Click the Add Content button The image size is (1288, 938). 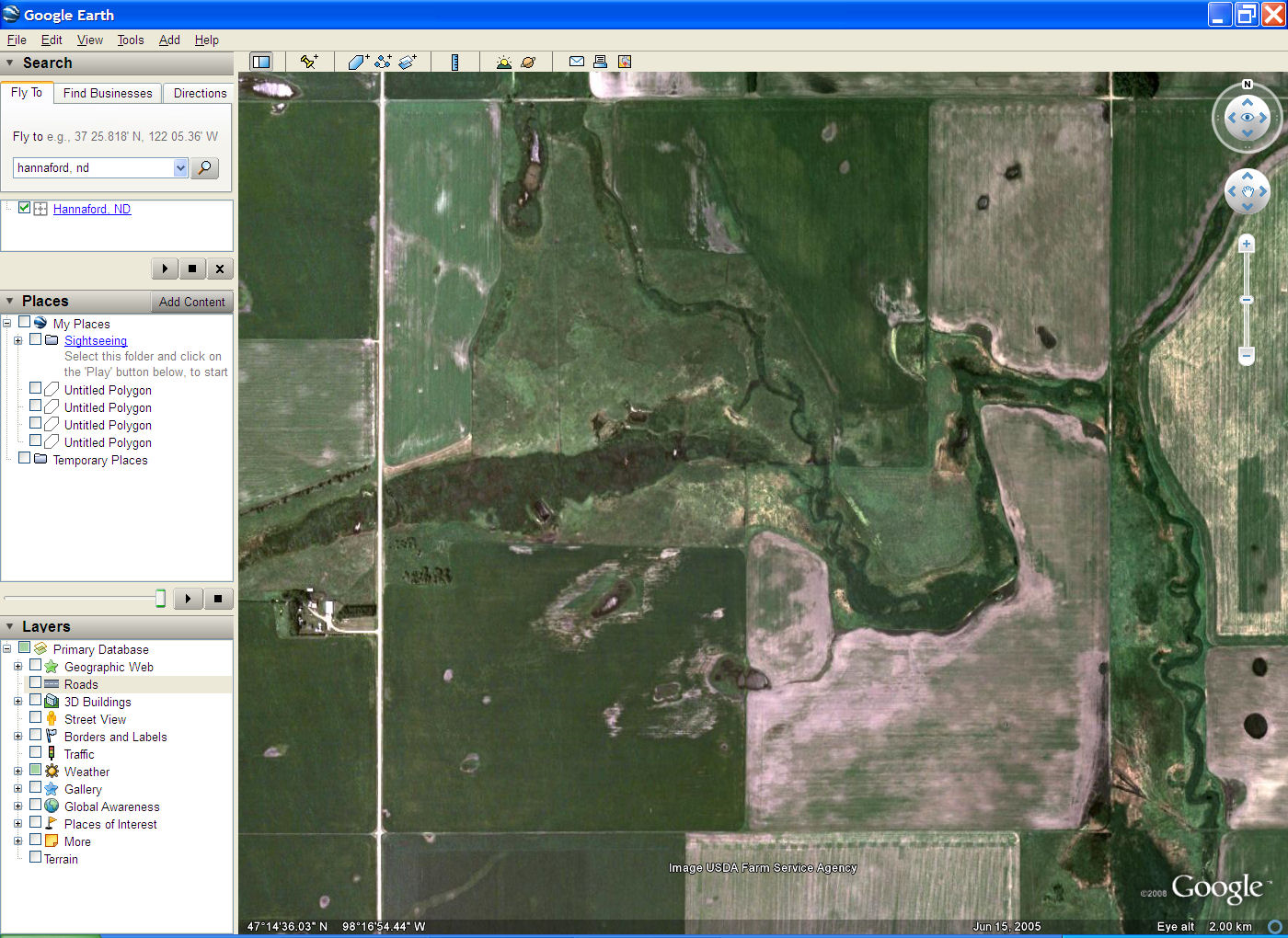click(x=191, y=302)
